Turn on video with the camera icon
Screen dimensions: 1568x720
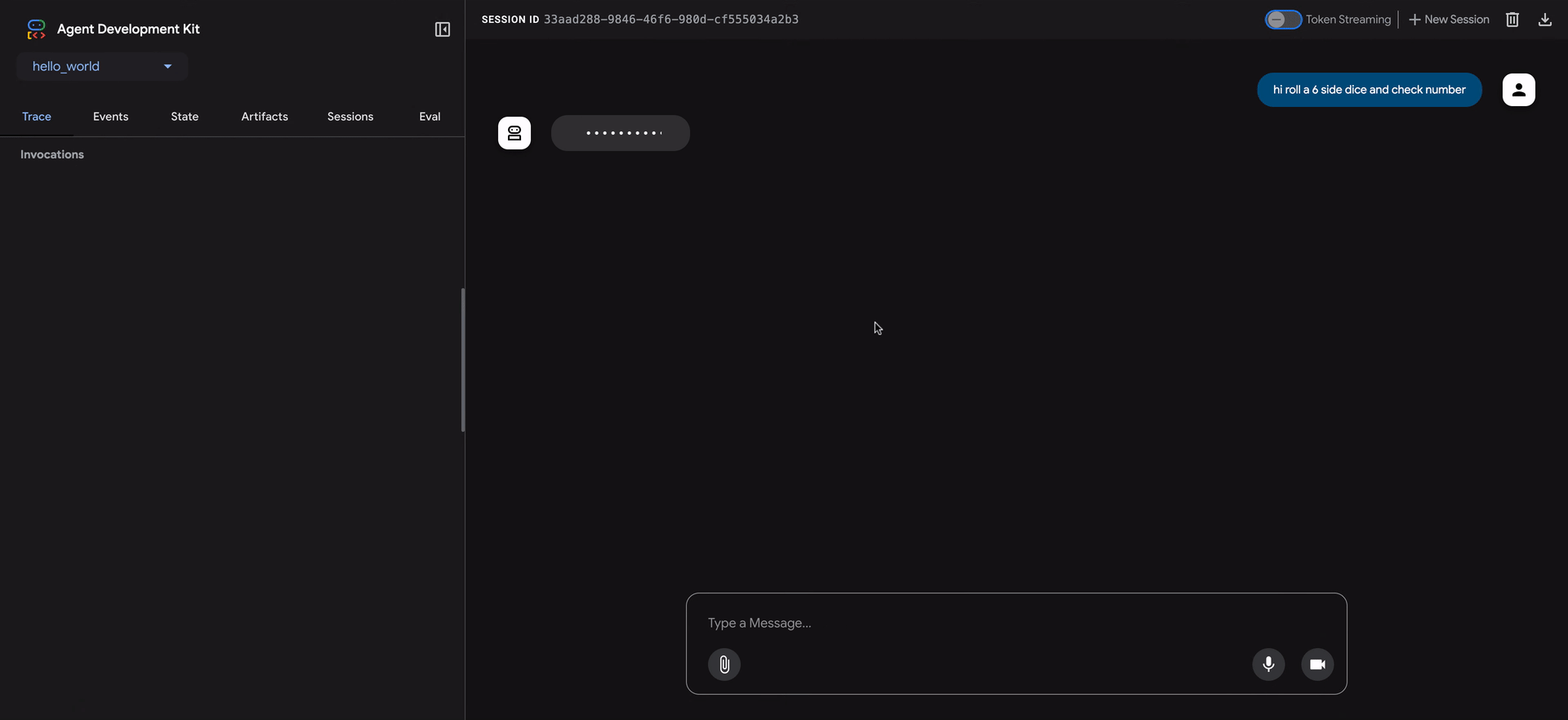click(x=1317, y=664)
